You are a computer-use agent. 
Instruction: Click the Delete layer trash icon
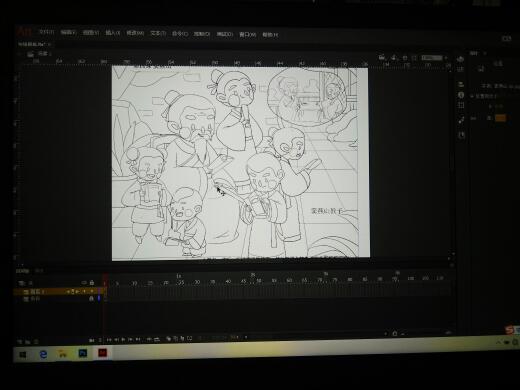[x=36, y=342]
